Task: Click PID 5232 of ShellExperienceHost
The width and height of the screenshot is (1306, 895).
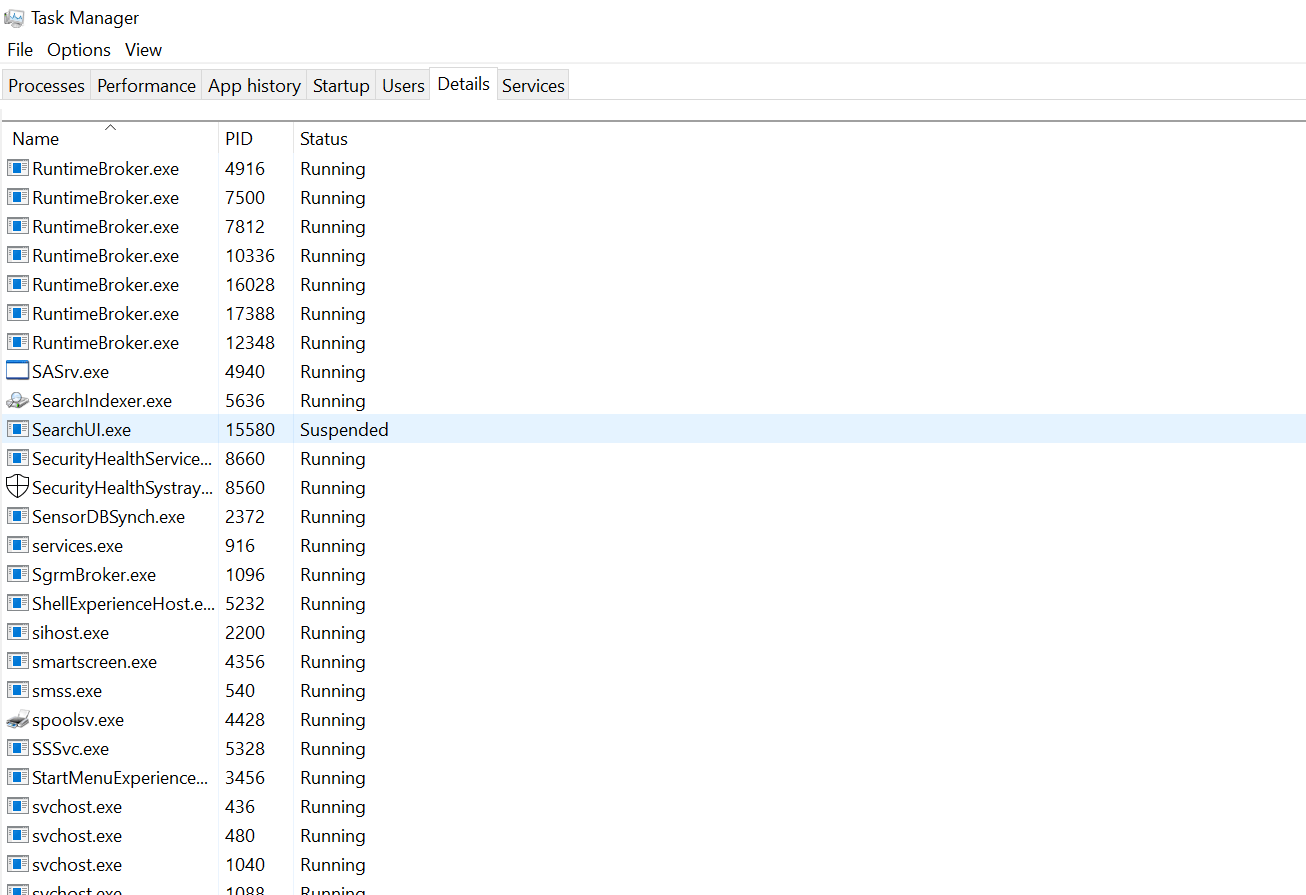Action: pos(245,604)
